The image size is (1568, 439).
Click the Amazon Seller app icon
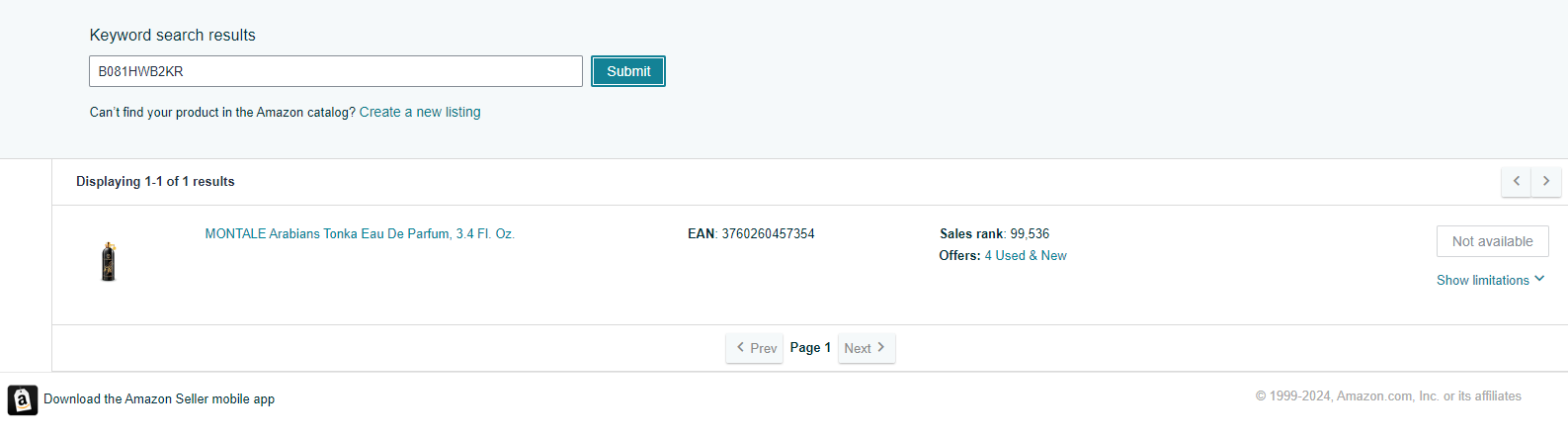23,399
